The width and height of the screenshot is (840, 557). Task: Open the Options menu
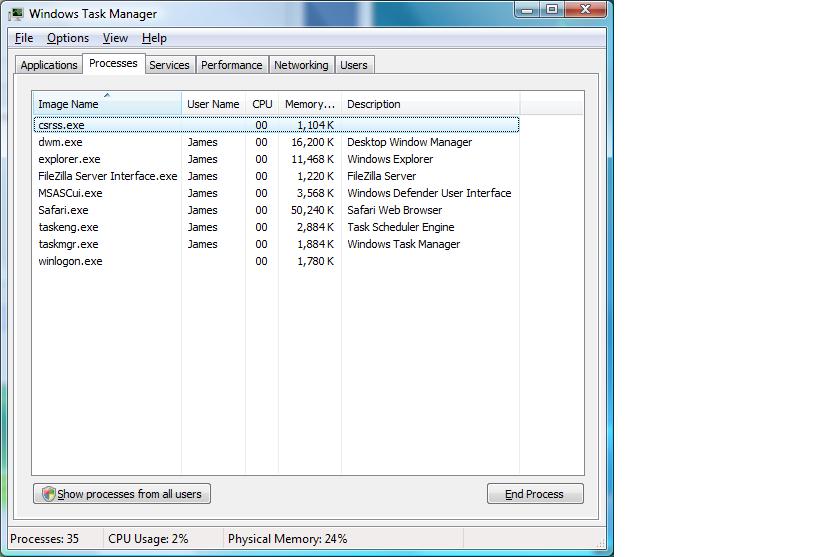68,38
